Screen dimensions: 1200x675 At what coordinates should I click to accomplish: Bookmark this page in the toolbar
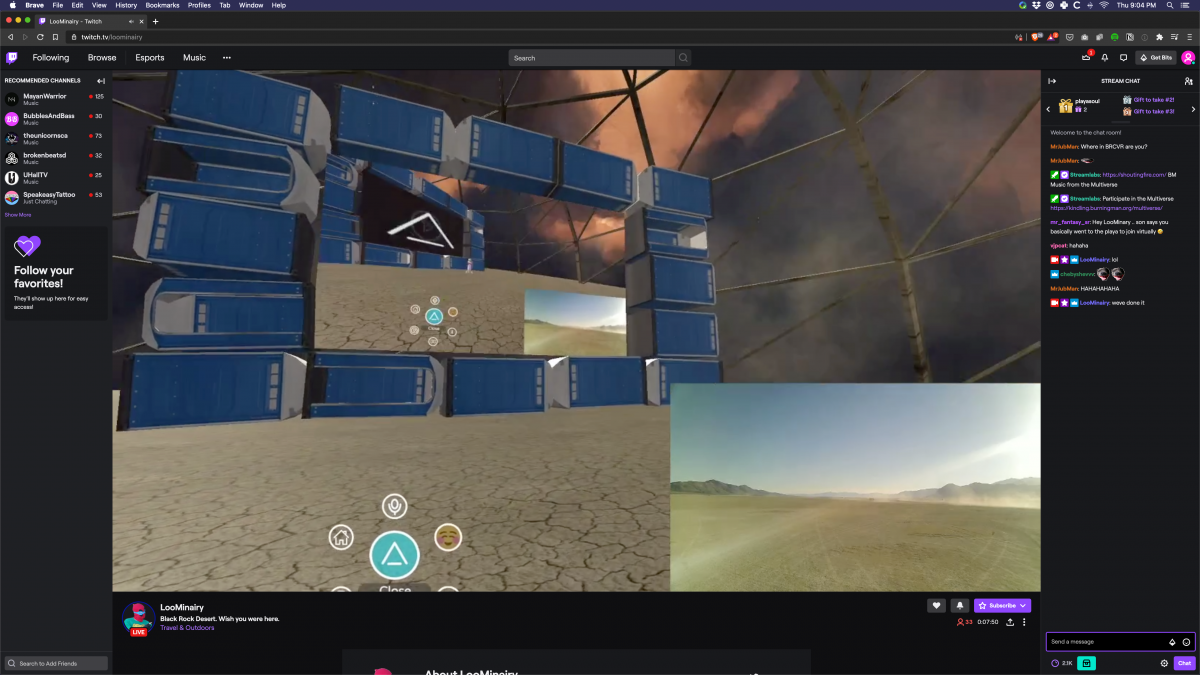click(55, 37)
